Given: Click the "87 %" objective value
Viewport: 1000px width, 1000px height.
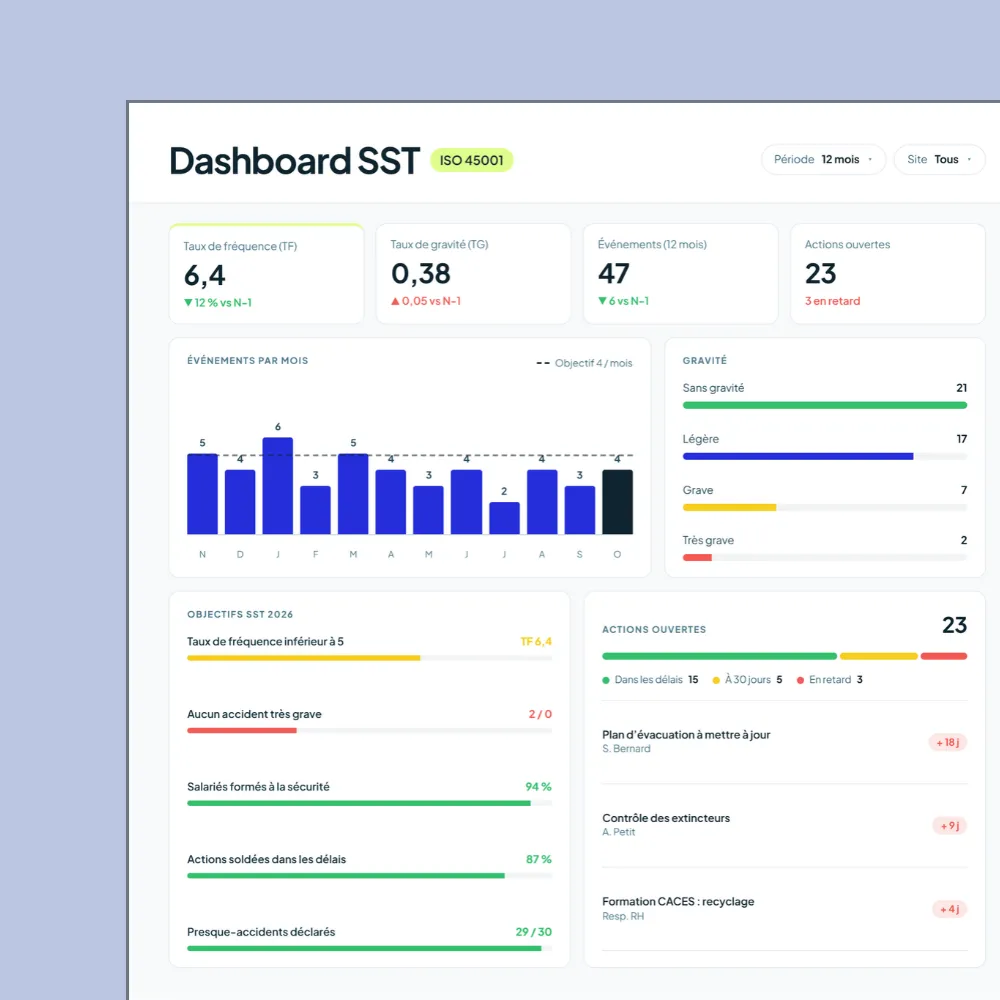Looking at the screenshot, I should tap(539, 860).
